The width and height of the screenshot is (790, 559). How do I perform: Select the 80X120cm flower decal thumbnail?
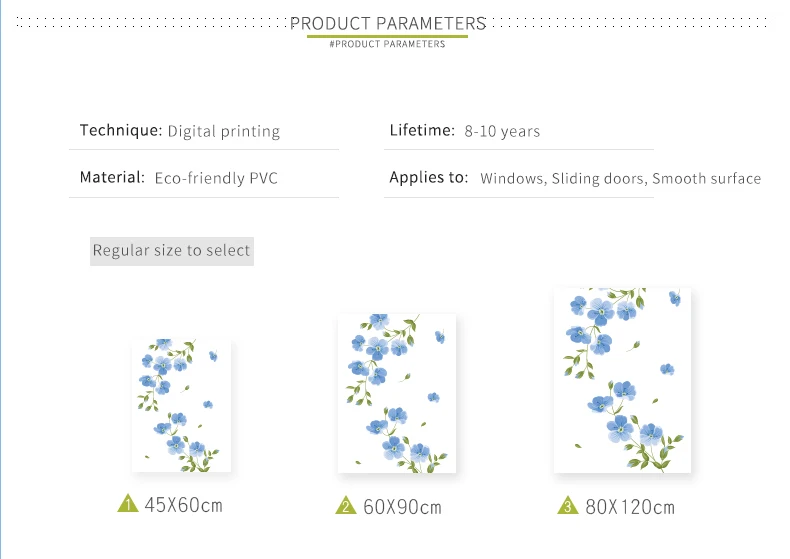[622, 381]
